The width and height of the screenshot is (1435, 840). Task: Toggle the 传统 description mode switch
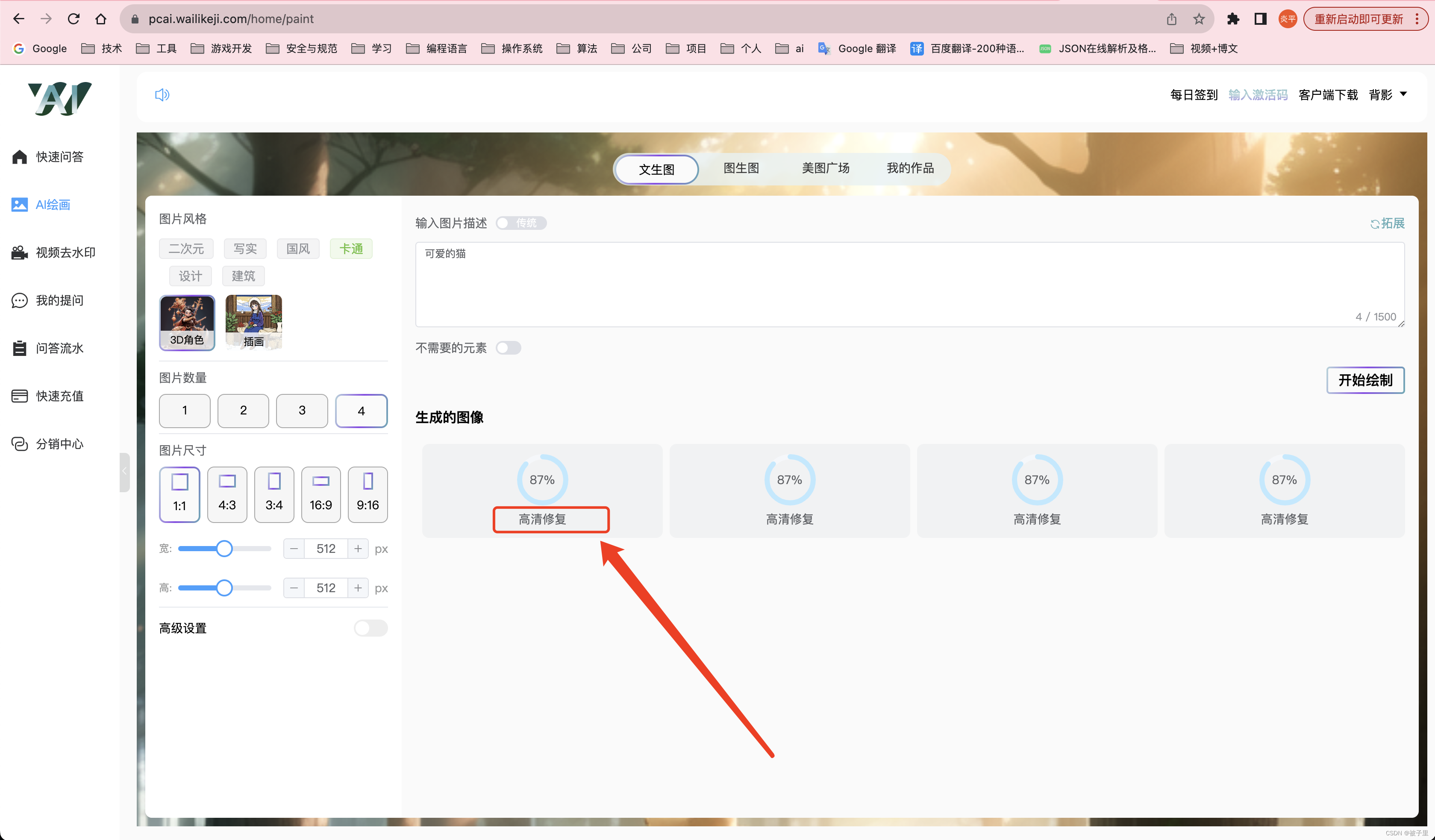click(x=520, y=223)
